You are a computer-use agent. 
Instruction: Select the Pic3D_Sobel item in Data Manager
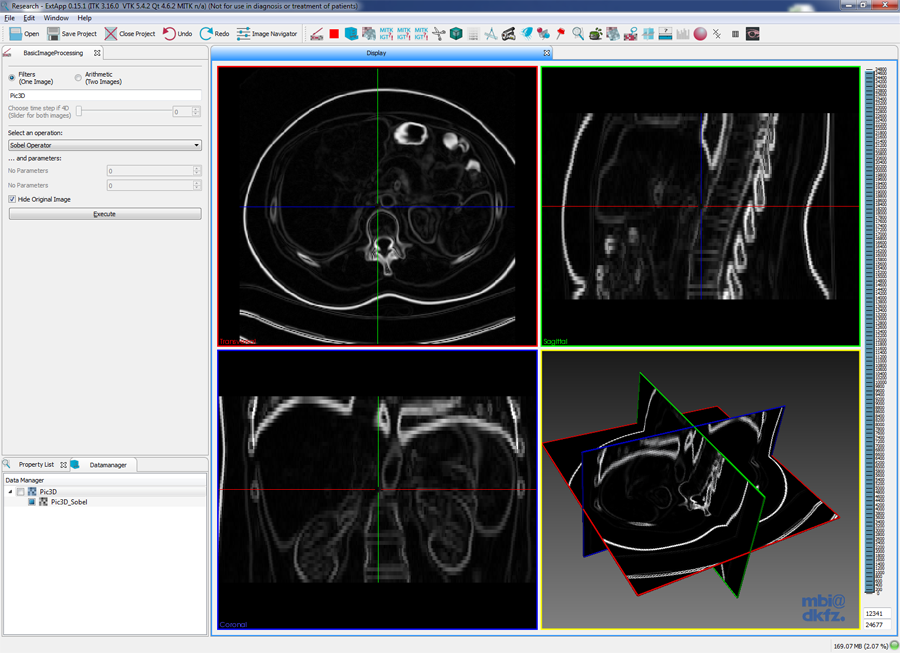click(69, 502)
